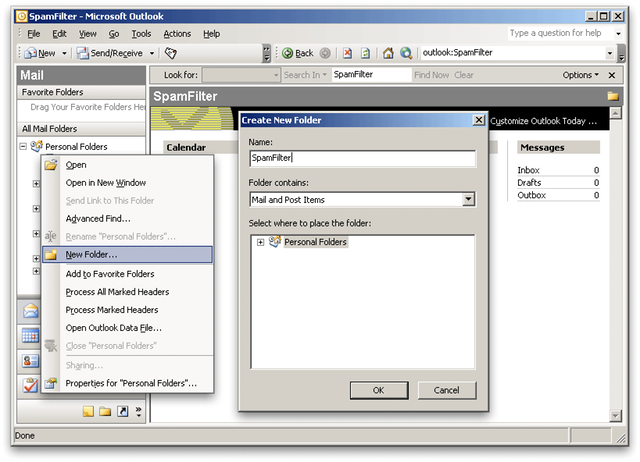Click the Refresh icon in the toolbar

365,53
